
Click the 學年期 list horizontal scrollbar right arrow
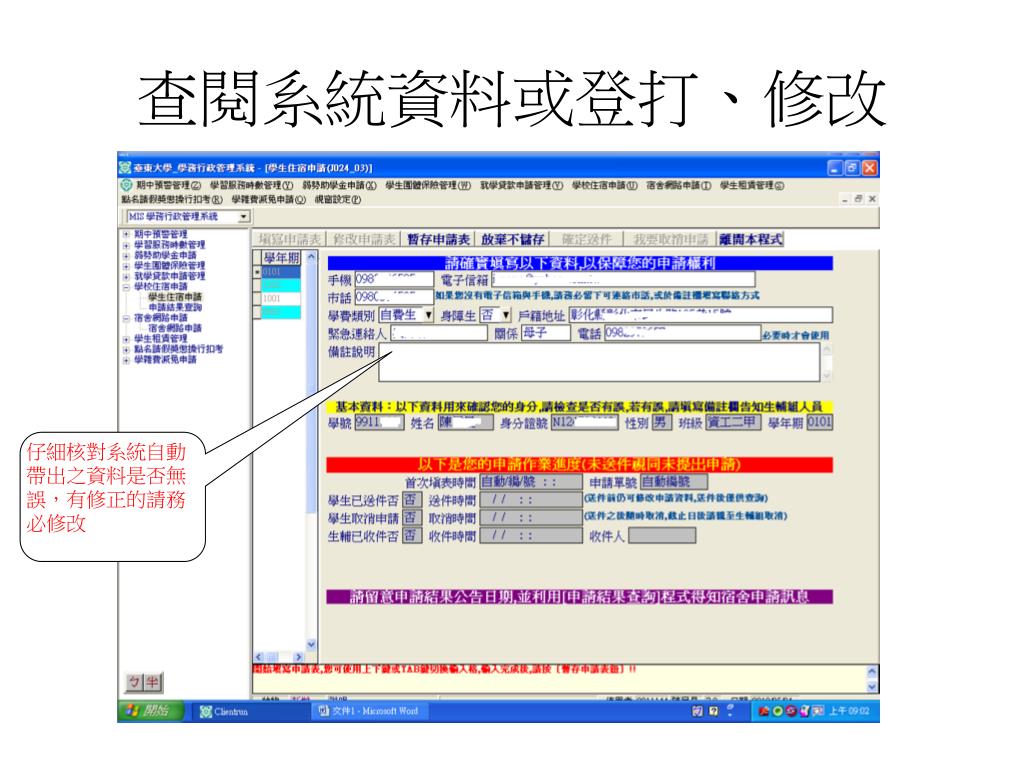(298, 657)
